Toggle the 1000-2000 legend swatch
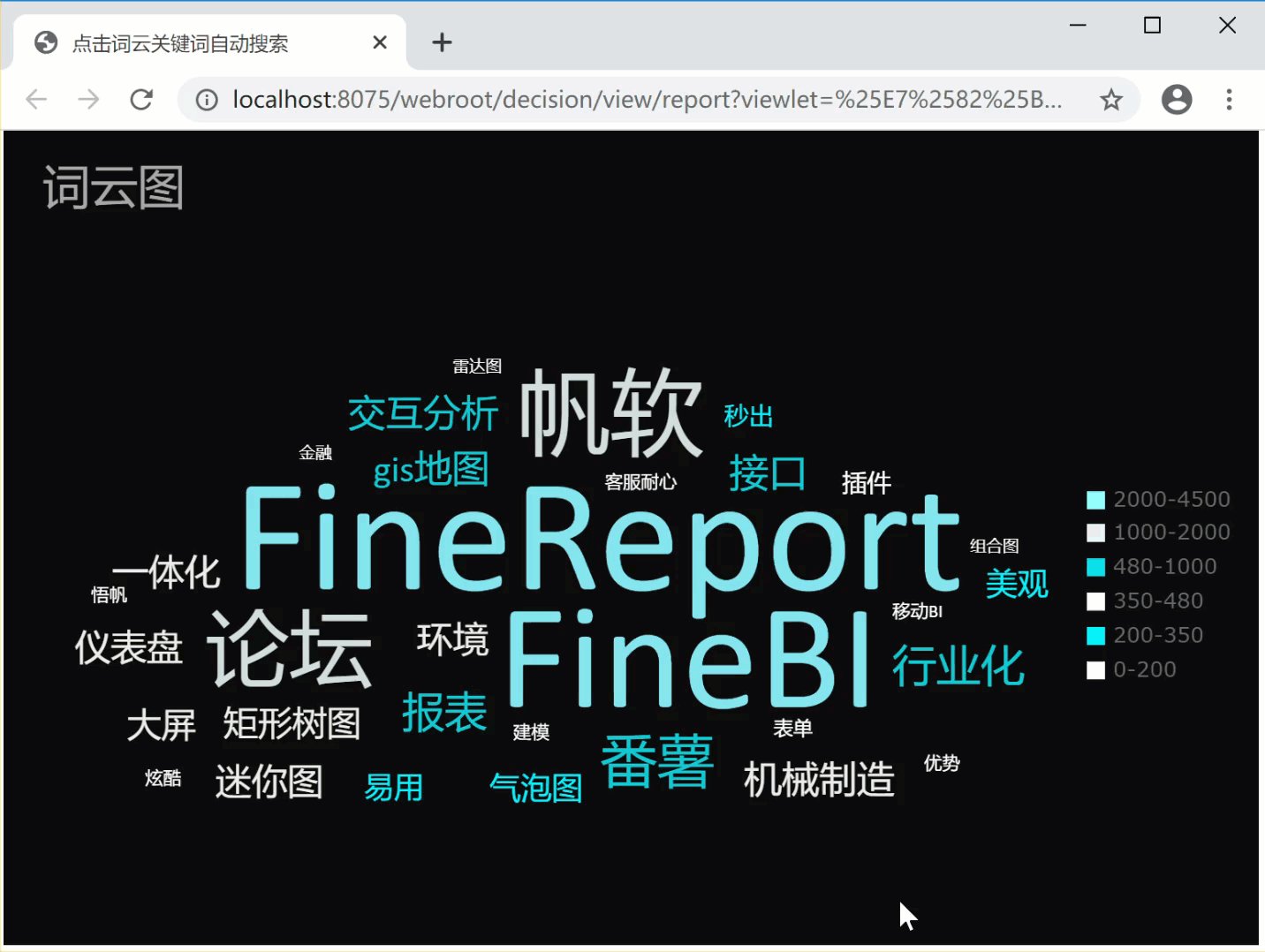This screenshot has width=1265, height=952. [1095, 533]
